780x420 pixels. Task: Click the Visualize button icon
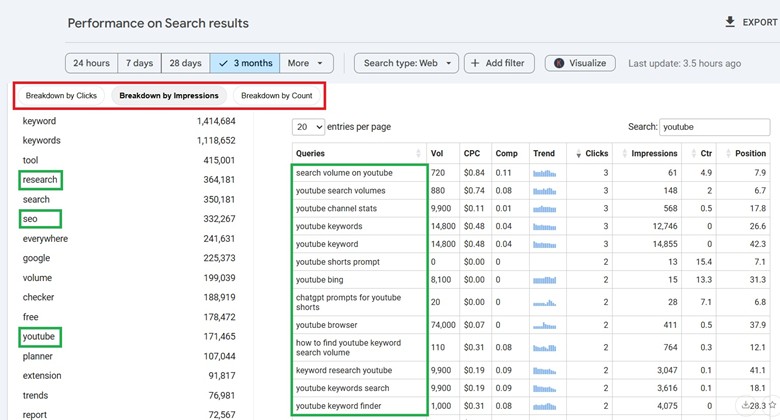560,63
